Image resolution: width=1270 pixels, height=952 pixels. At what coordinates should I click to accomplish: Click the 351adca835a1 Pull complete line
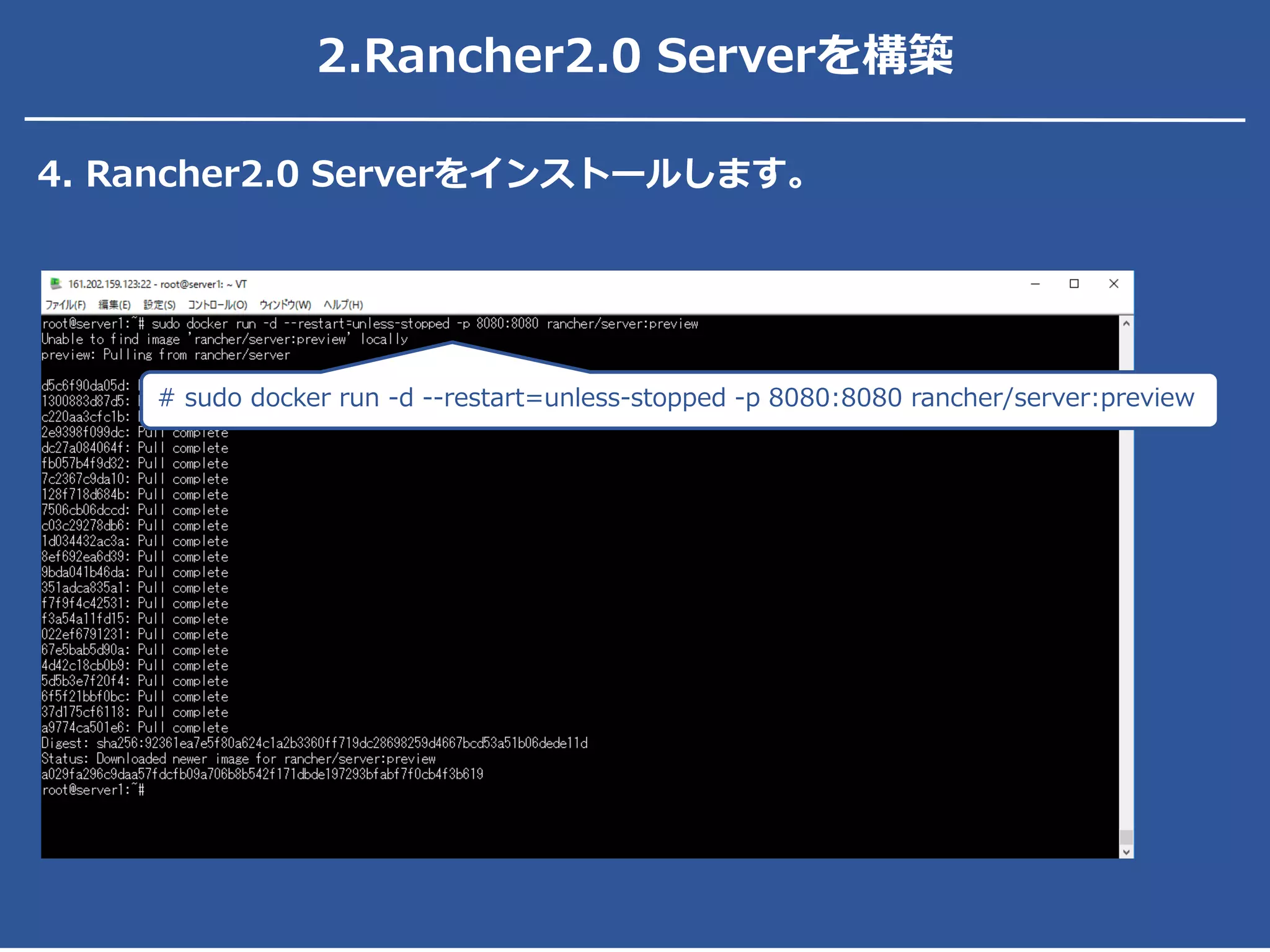point(135,588)
